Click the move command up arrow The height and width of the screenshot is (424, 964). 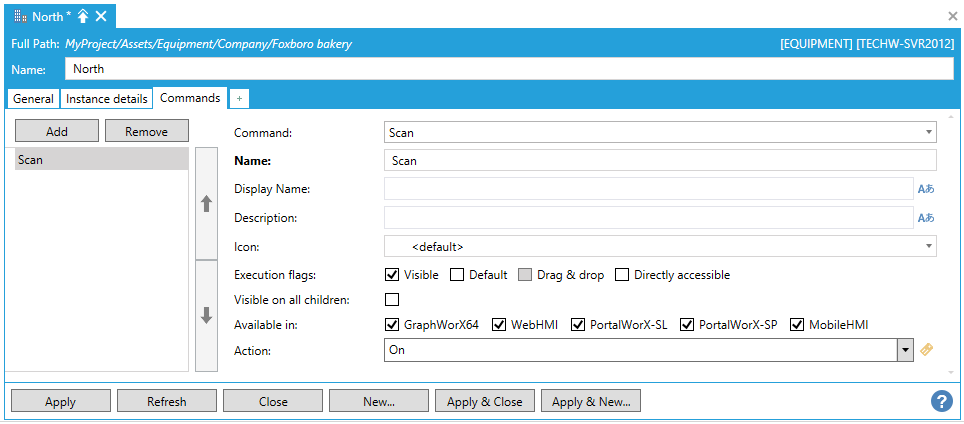tap(207, 204)
